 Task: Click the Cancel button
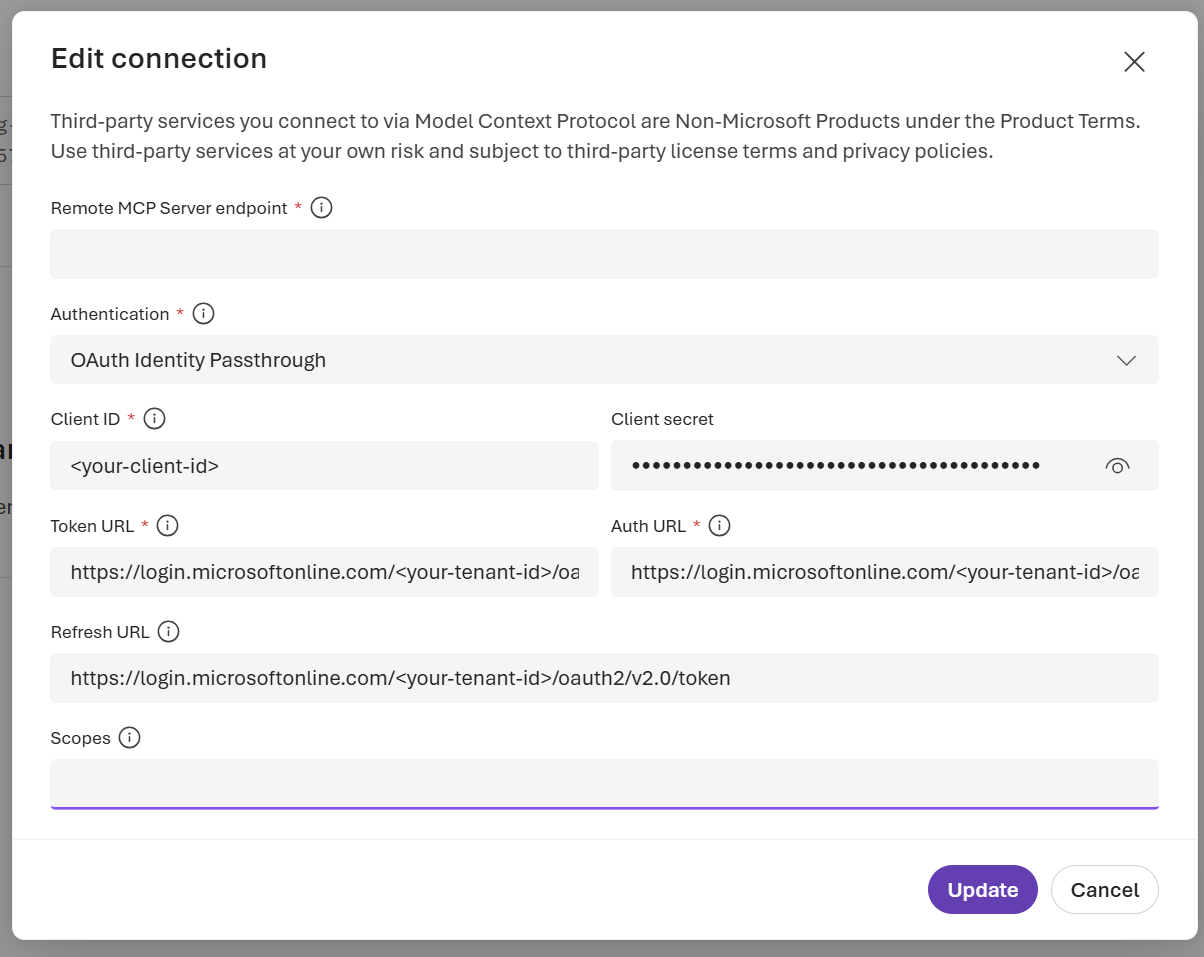(x=1105, y=890)
